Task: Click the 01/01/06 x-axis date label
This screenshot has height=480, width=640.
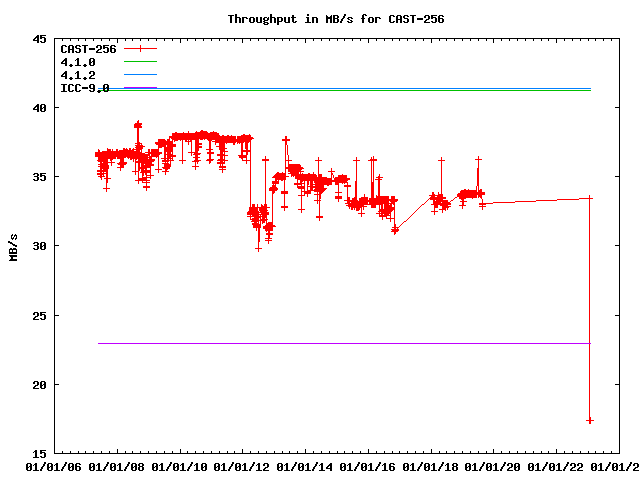Action: [x=53, y=466]
